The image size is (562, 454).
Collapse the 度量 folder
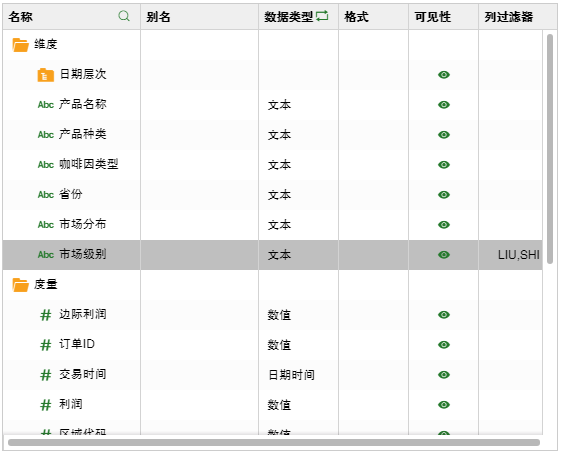tap(20, 285)
